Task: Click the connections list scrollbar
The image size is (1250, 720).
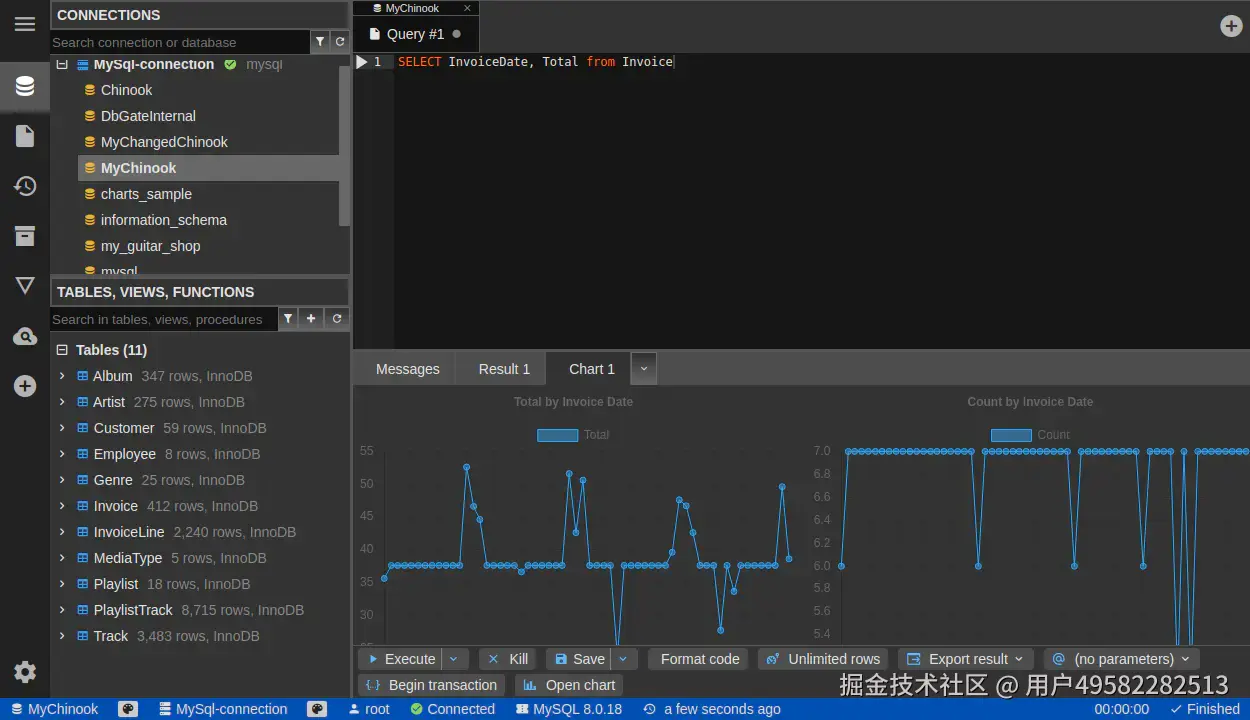Action: [345, 145]
